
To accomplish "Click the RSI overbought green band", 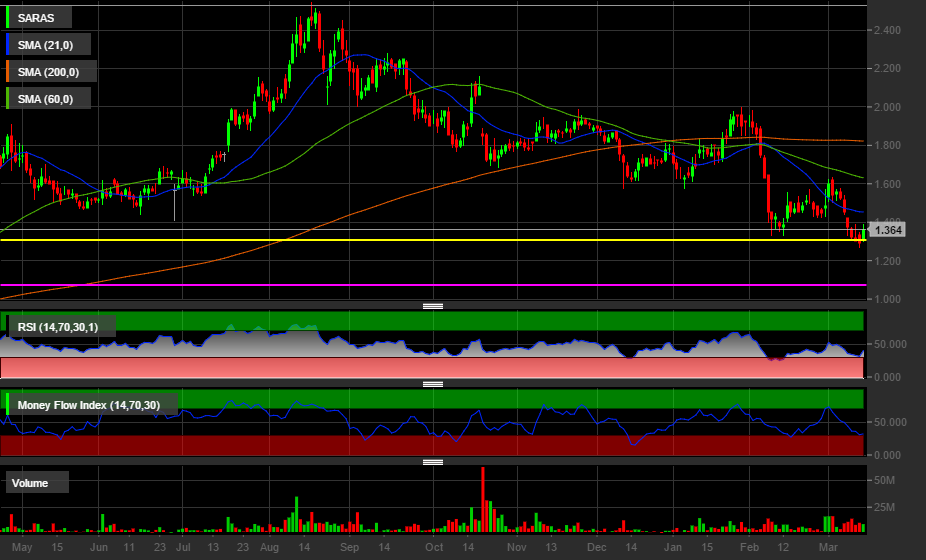I will point(500,320).
